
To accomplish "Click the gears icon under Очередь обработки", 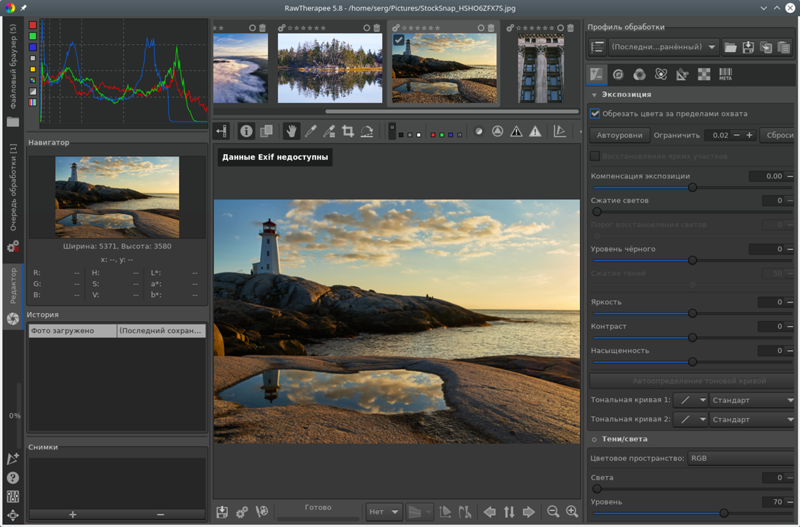I will [x=13, y=247].
